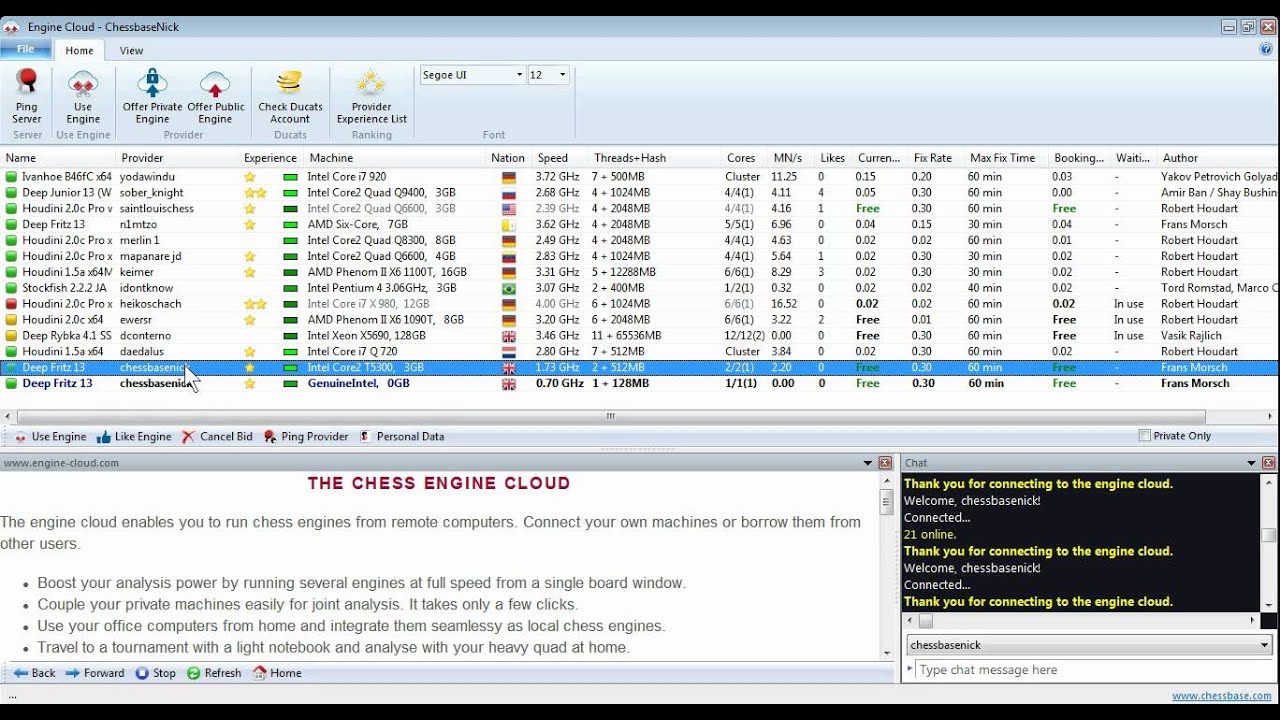Open the Provider Experience List

tap(371, 96)
